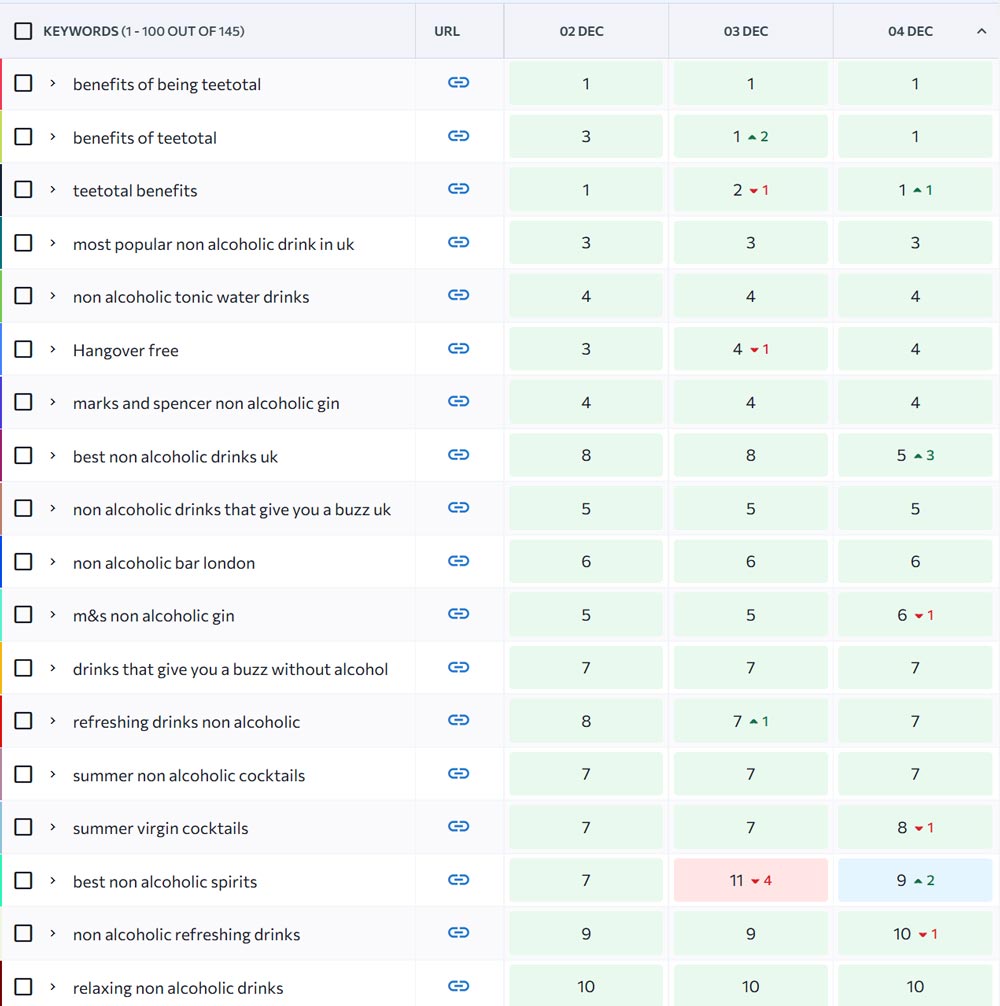This screenshot has width=1000, height=1006.
Task: Select checkbox for 'benefits of teetotal'
Action: click(x=23, y=137)
